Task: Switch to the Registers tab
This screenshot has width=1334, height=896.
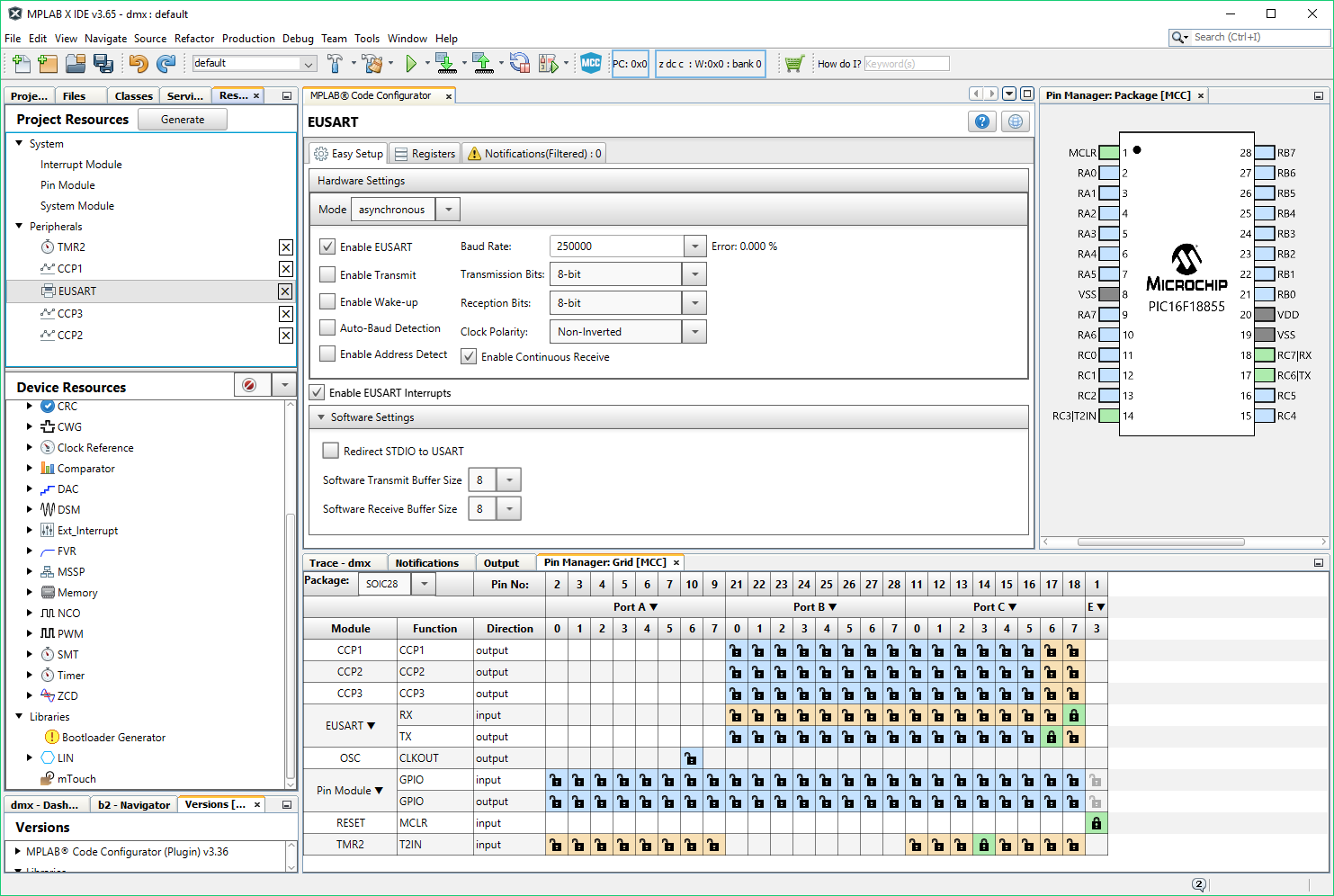Action: pos(425,154)
